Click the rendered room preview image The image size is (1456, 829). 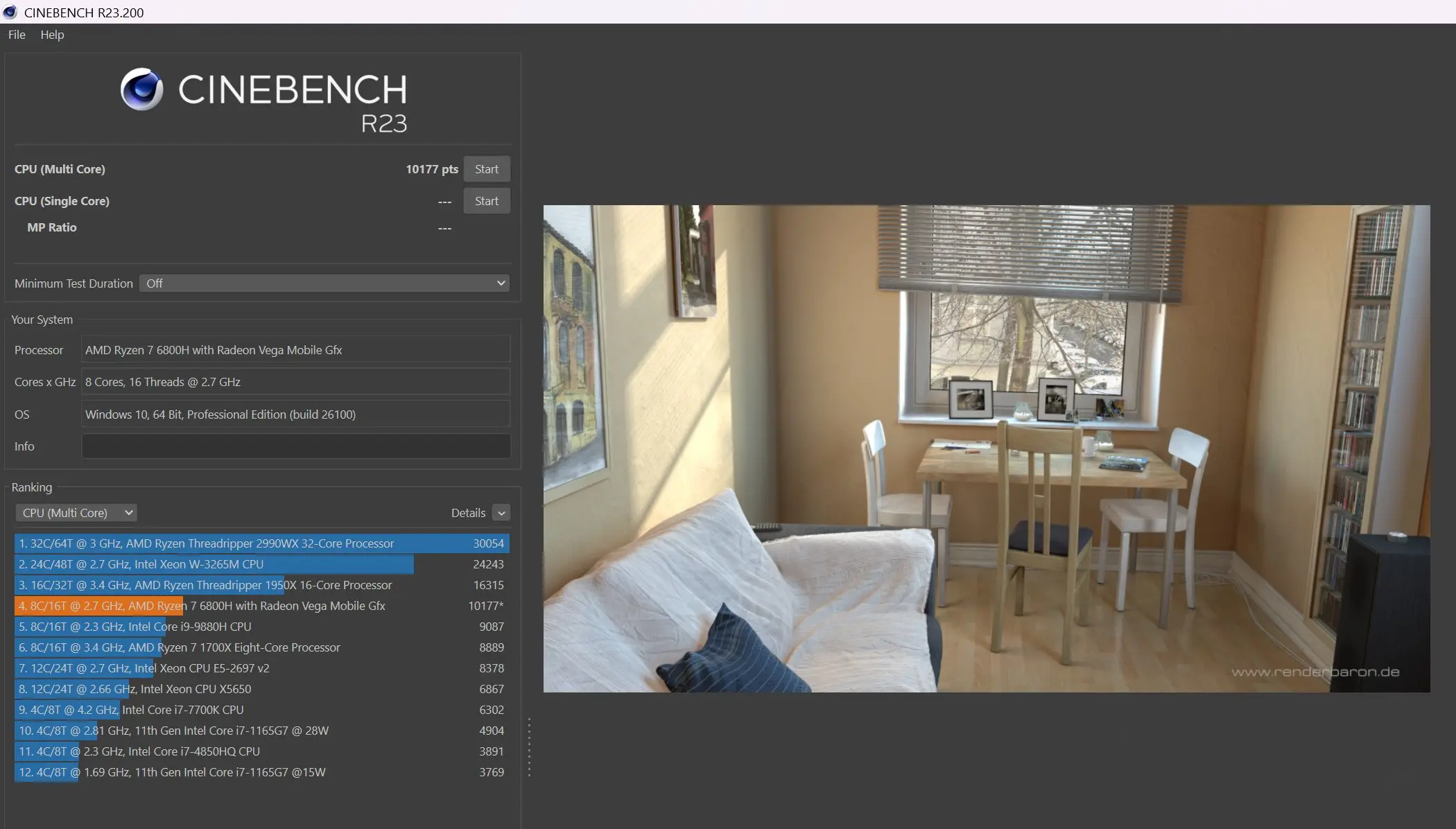(x=986, y=448)
